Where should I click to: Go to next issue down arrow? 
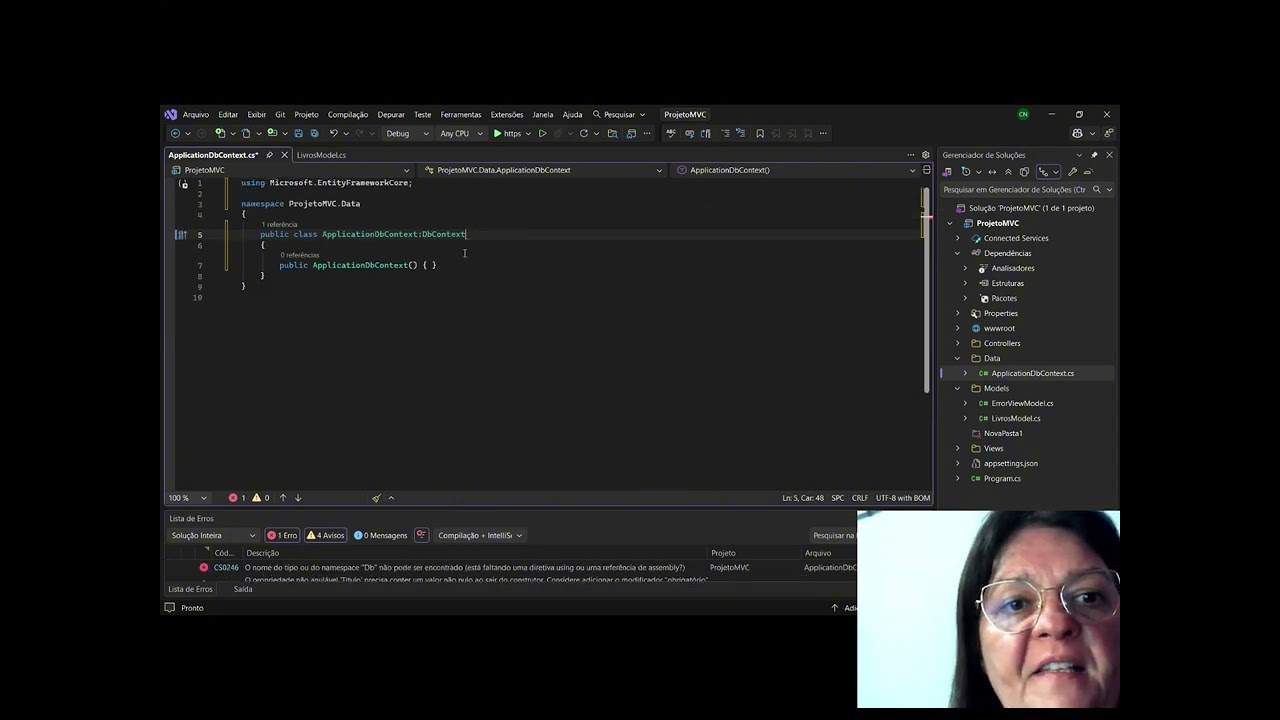click(297, 497)
